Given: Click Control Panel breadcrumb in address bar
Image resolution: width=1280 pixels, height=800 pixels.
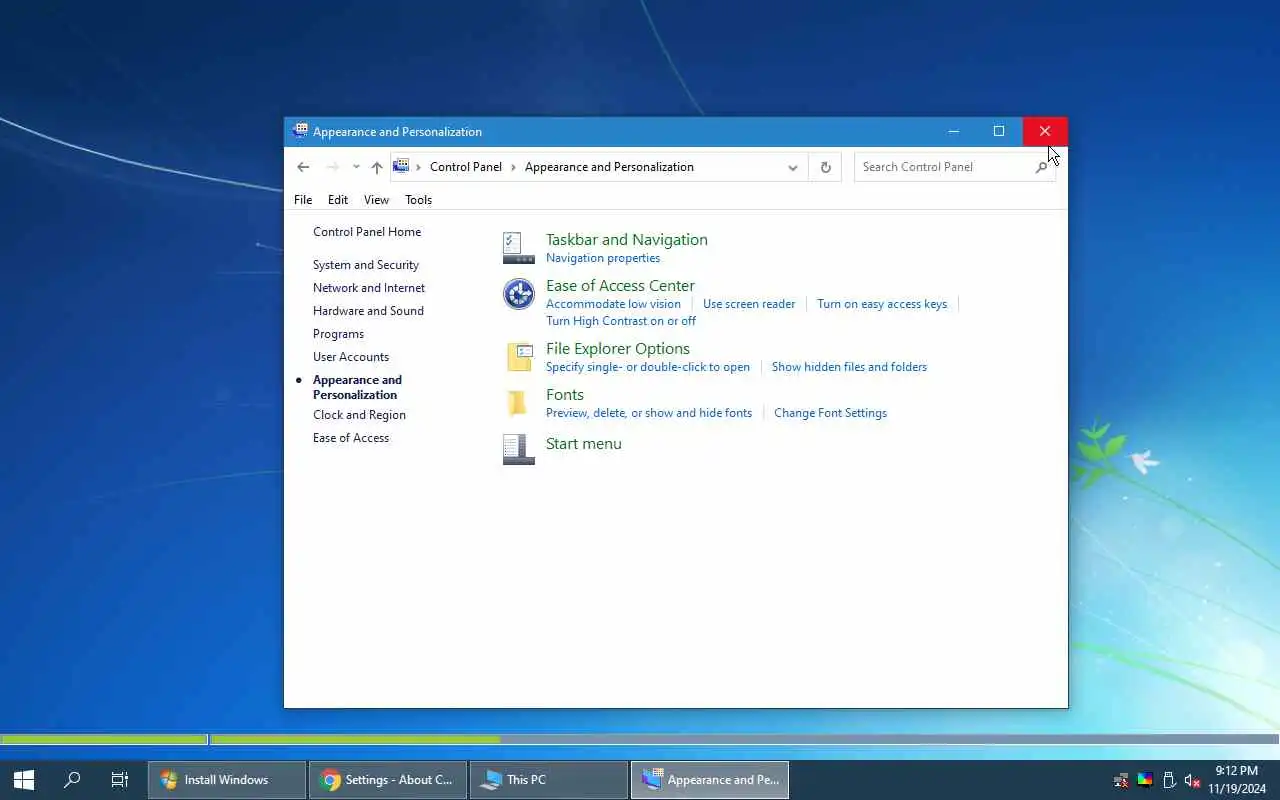Looking at the screenshot, I should click(x=466, y=167).
